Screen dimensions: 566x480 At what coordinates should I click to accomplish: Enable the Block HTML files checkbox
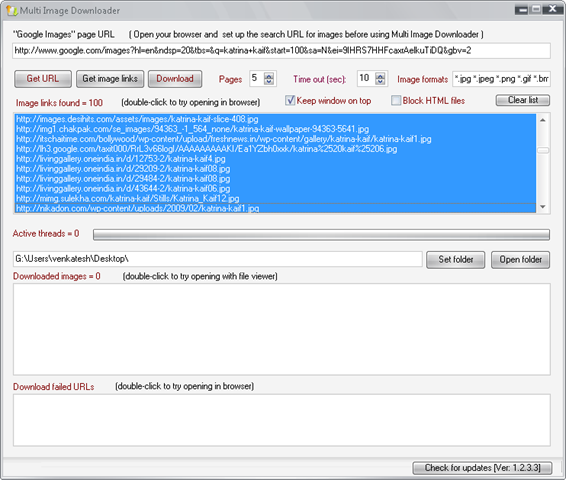(396, 100)
